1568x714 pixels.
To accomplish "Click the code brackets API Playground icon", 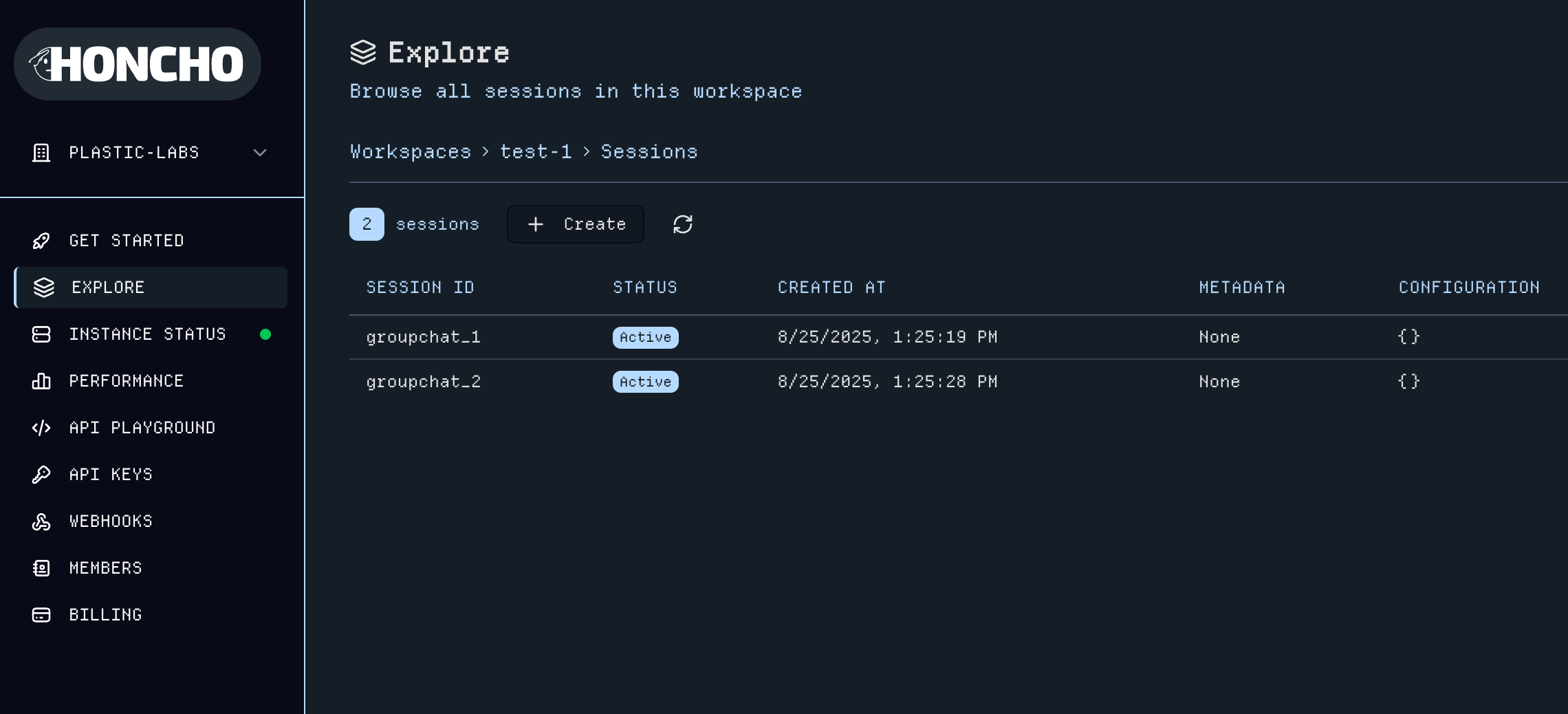I will tap(41, 428).
